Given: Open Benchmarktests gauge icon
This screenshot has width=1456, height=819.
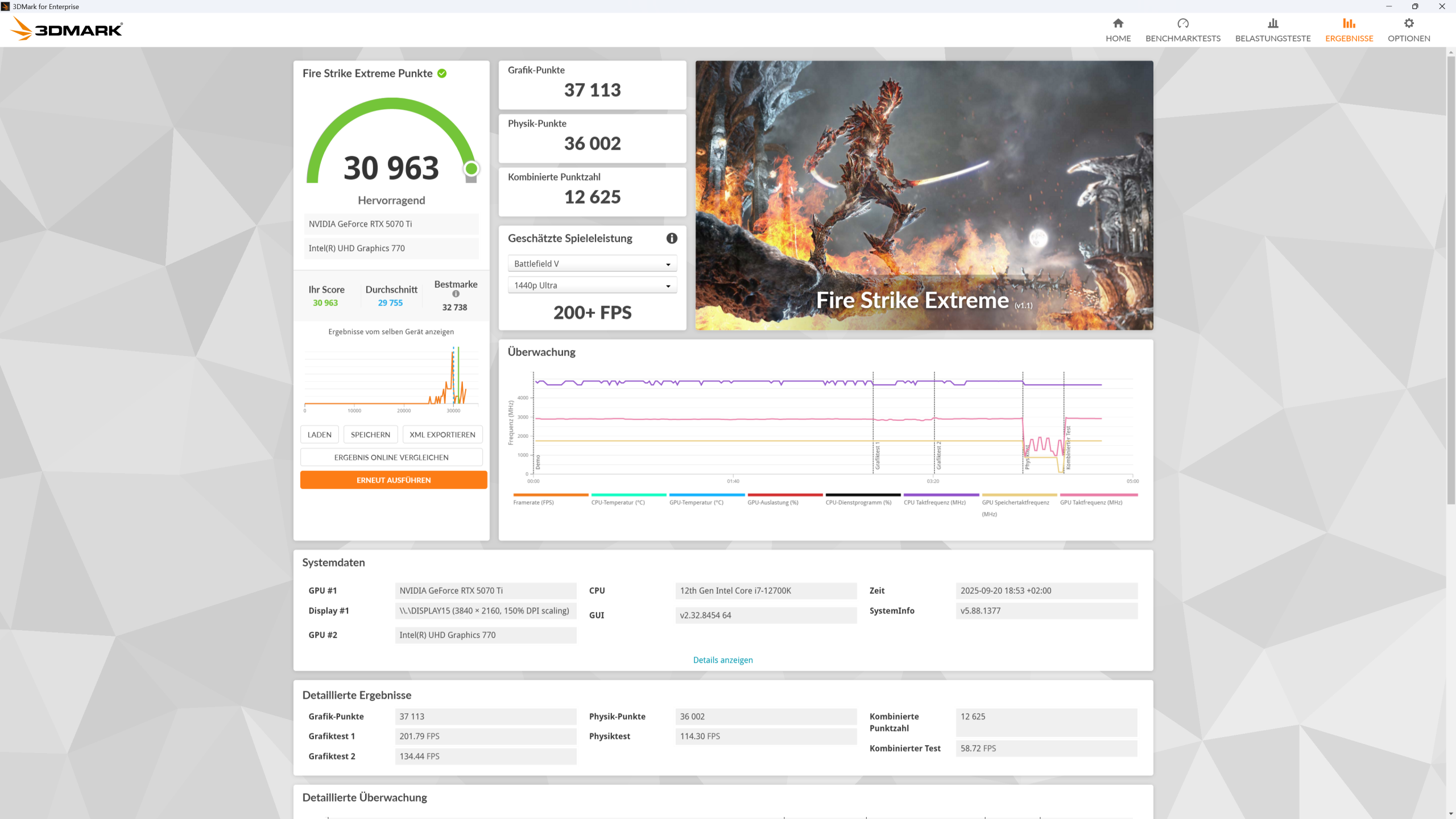Looking at the screenshot, I should (1182, 23).
